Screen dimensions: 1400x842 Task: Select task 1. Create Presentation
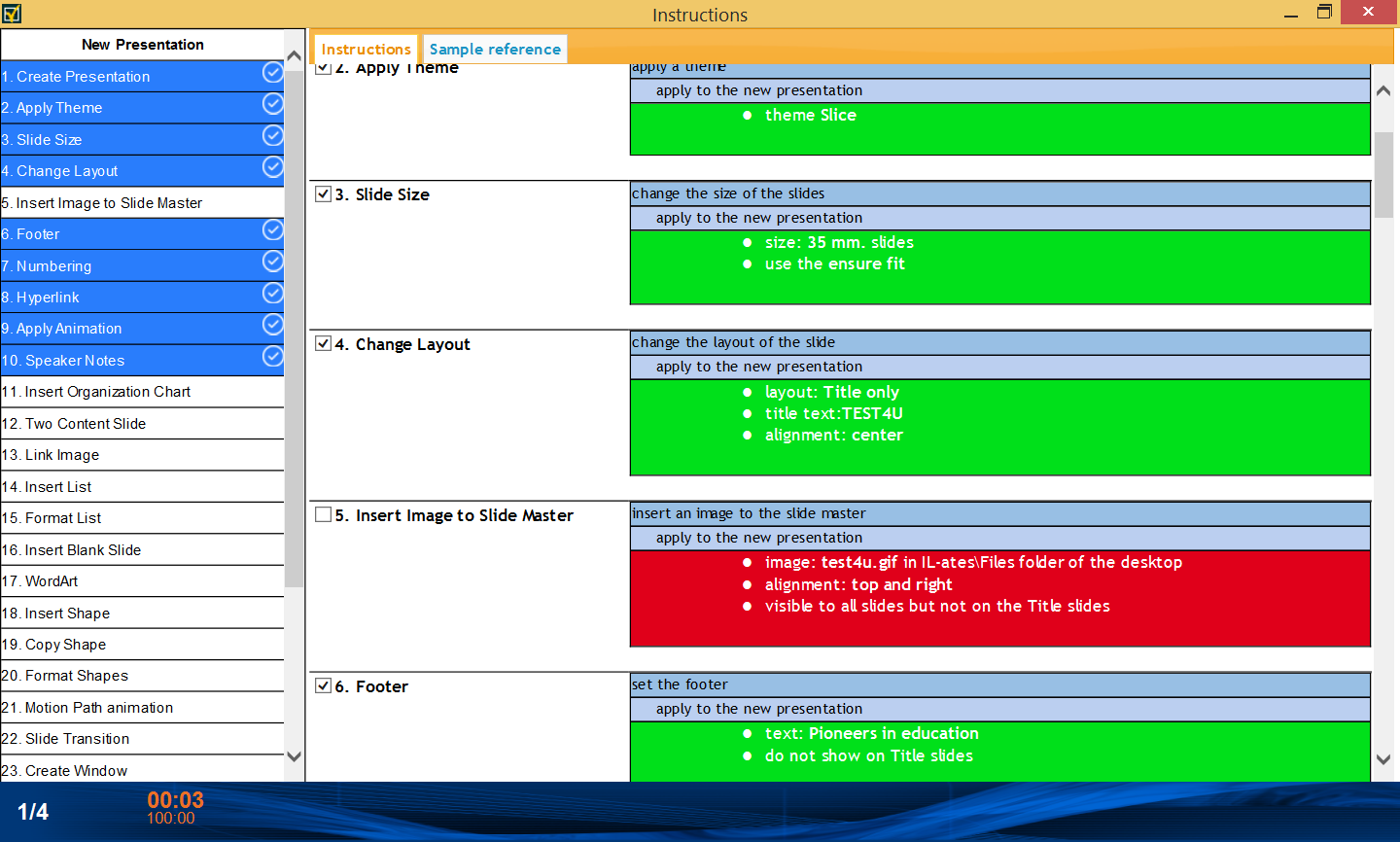pos(142,76)
